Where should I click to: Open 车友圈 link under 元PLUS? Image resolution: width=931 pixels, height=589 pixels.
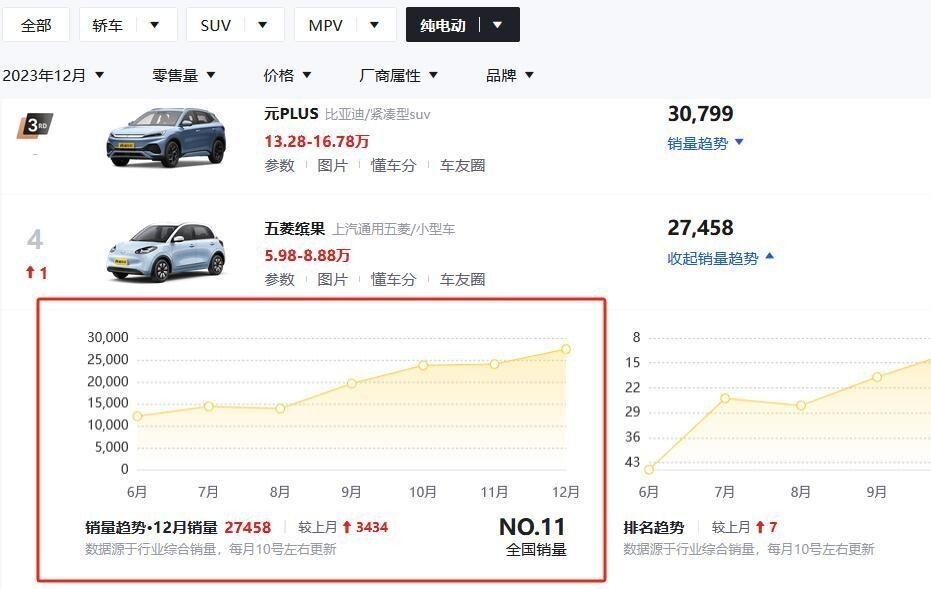462,165
